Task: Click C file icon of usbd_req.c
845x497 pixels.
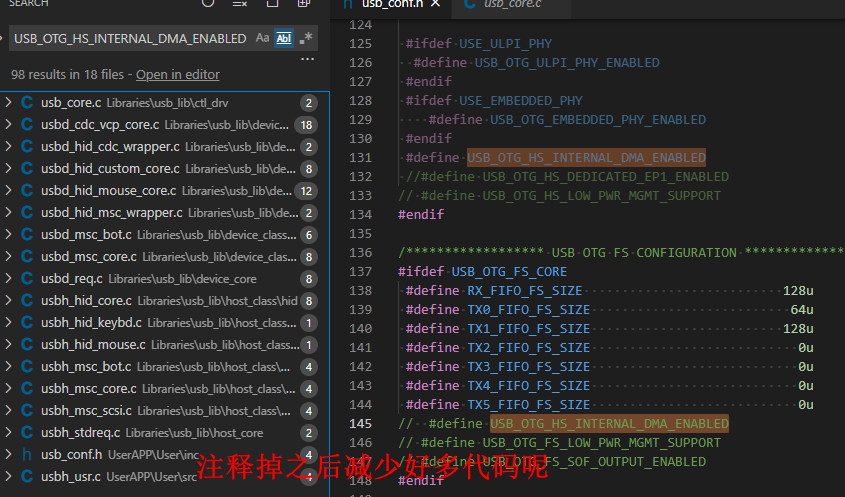Action: (27, 279)
